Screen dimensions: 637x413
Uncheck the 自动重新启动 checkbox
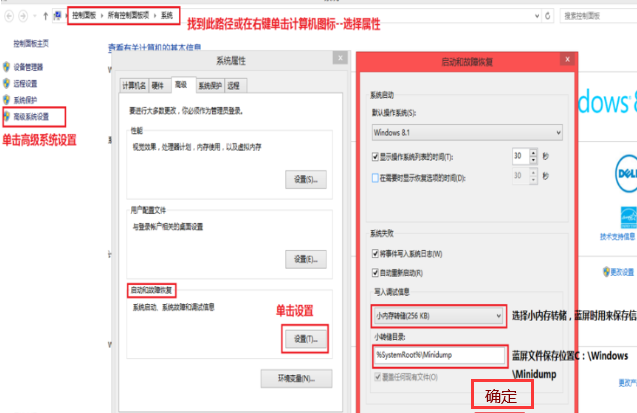tap(375, 272)
